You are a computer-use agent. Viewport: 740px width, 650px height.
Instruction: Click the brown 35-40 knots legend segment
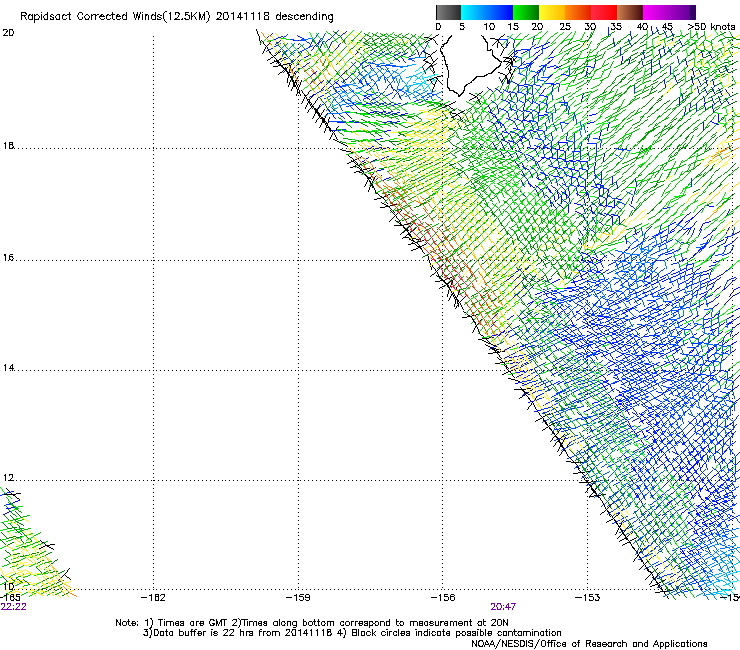(x=630, y=12)
